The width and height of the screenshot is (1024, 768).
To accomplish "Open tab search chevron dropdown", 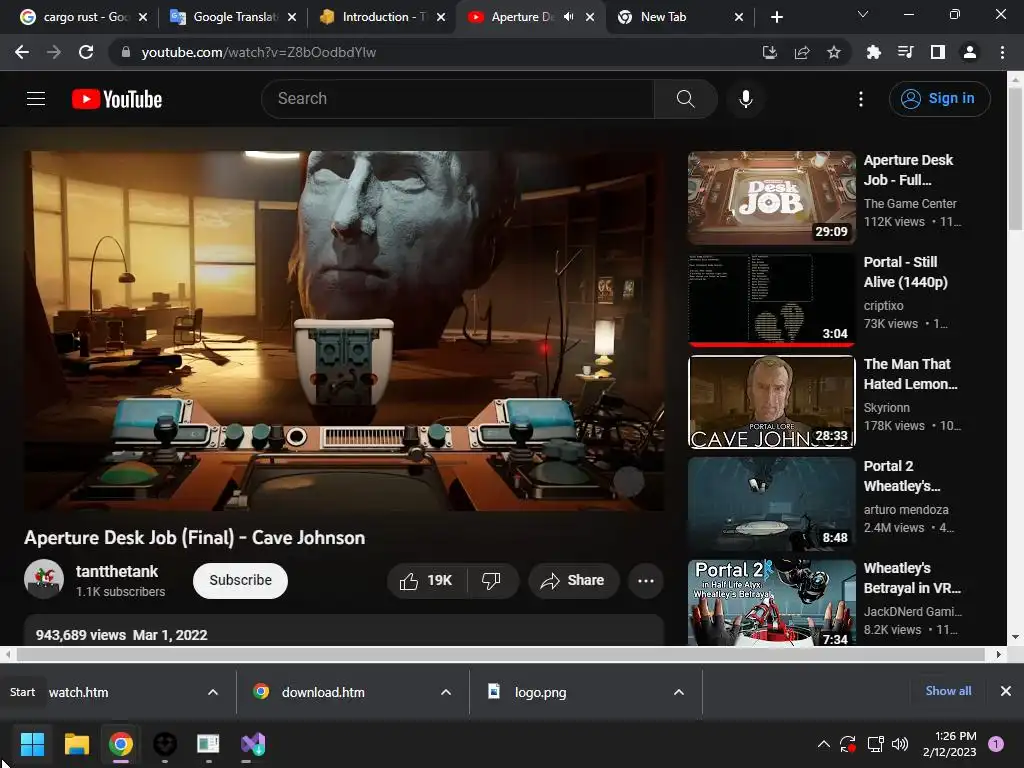I will coord(862,14).
